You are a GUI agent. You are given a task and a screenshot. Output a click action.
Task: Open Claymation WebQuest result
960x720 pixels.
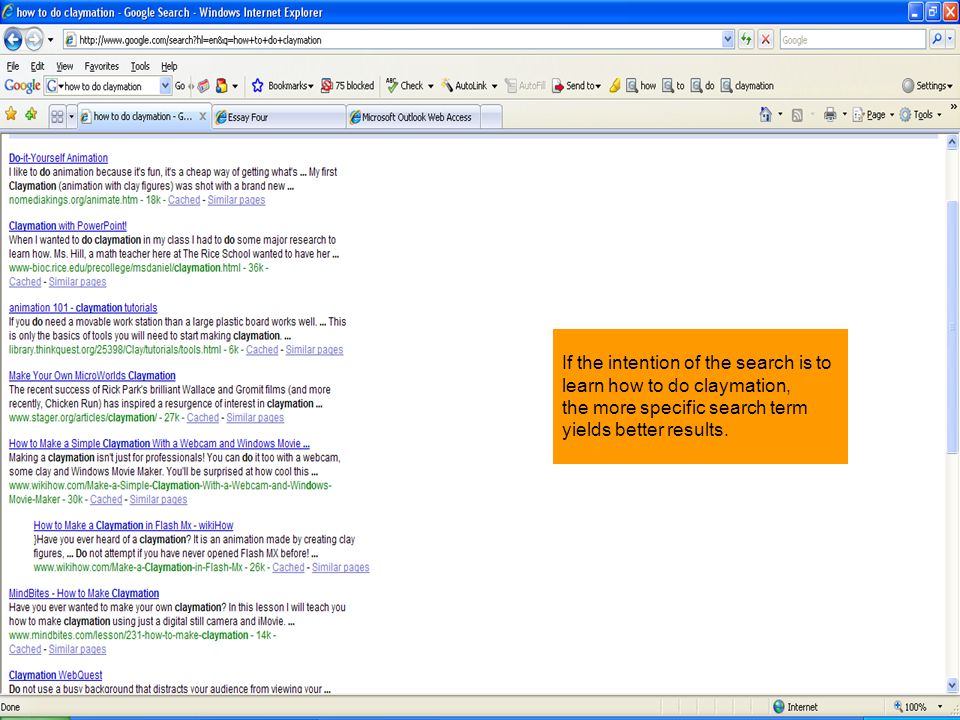(56, 675)
